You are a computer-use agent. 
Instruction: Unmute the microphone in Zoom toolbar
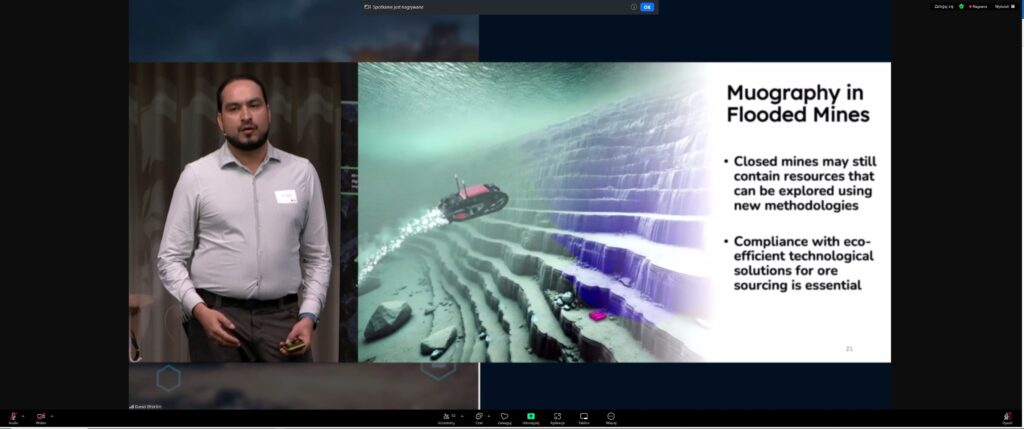coord(13,416)
